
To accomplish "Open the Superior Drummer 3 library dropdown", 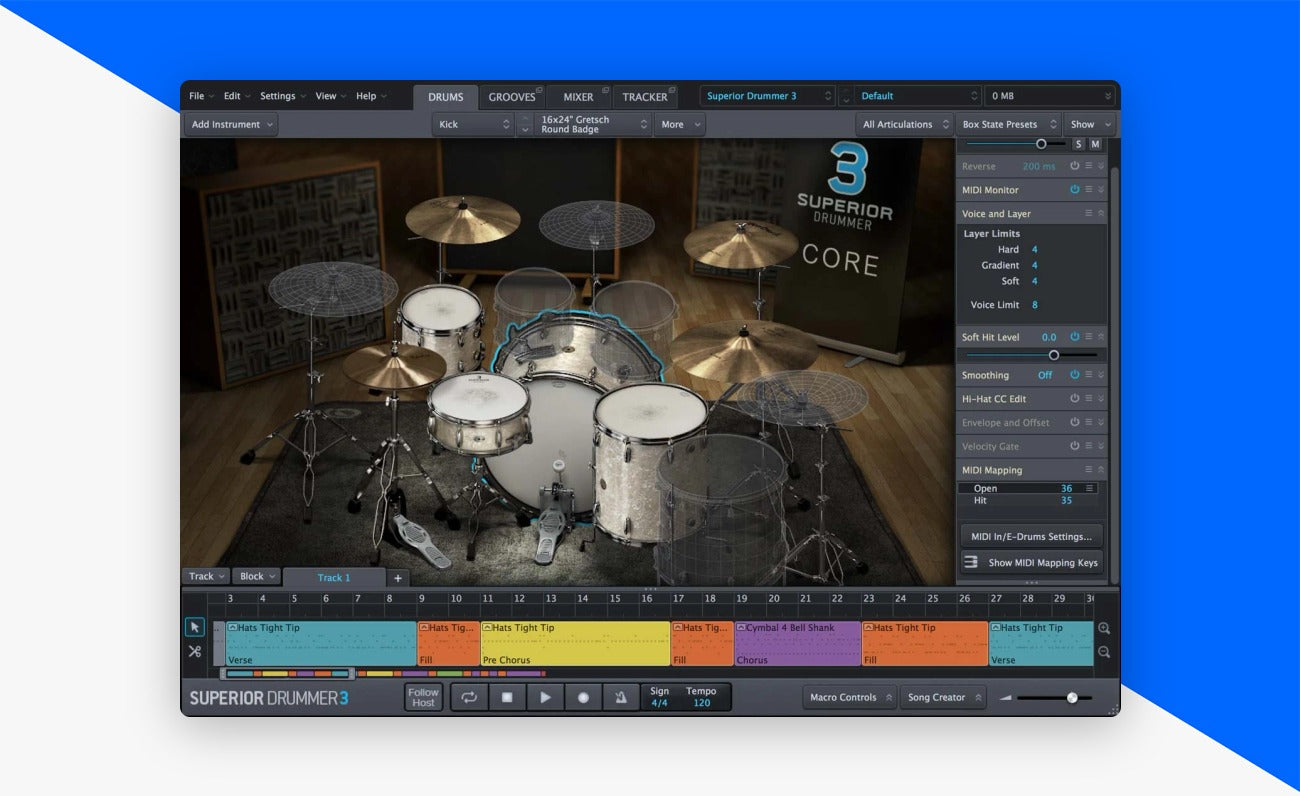I will (x=767, y=96).
